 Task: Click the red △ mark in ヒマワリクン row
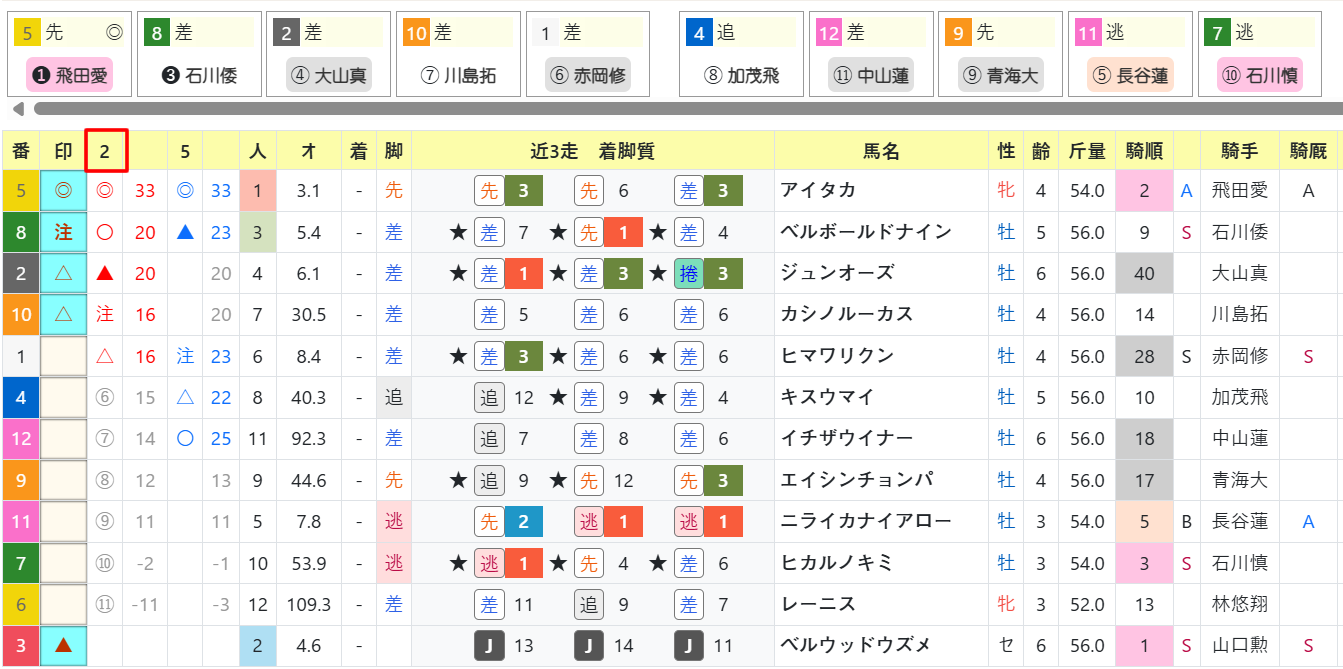(x=104, y=356)
